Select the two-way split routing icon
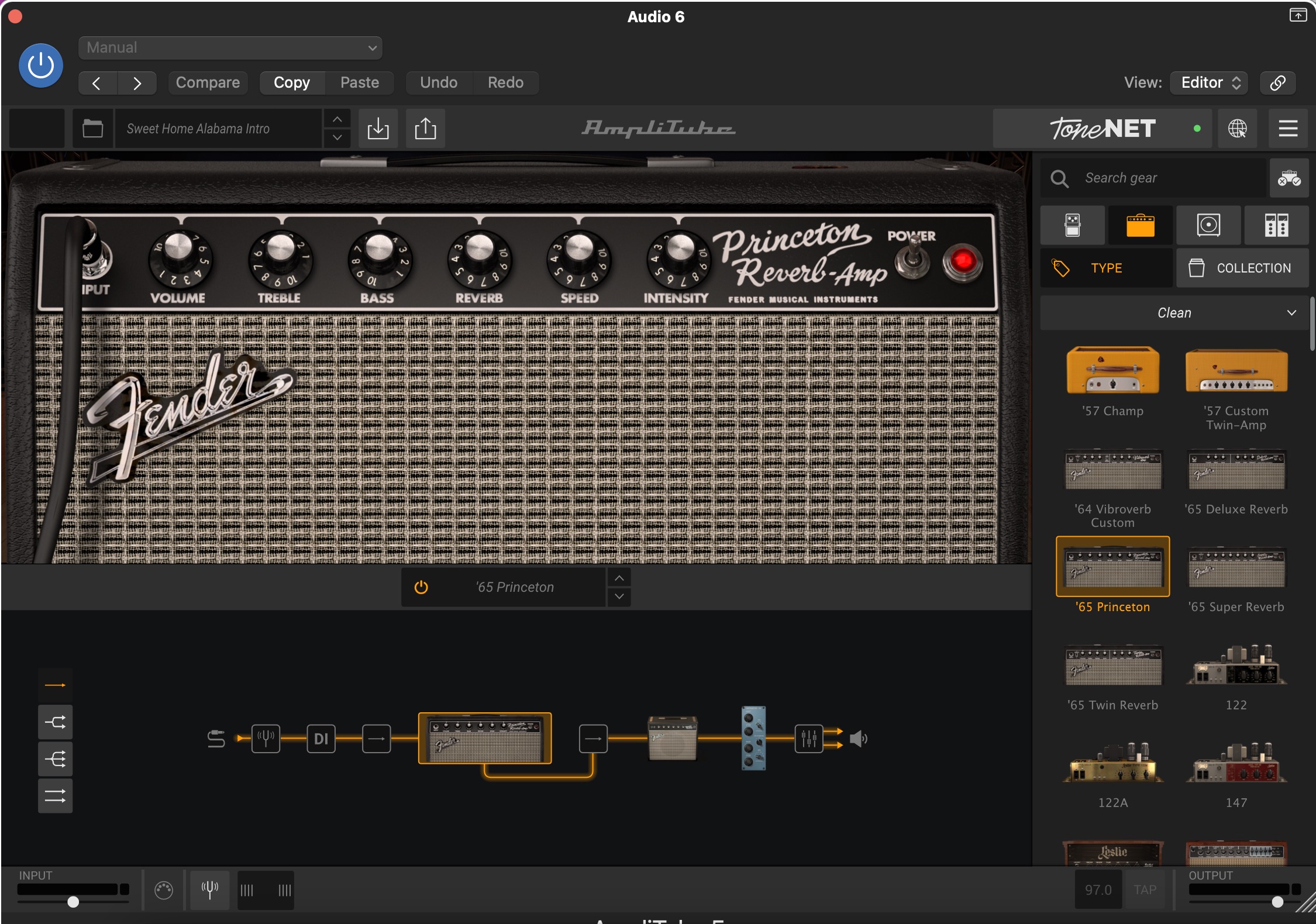Viewport: 1316px width, 924px height. [x=56, y=722]
